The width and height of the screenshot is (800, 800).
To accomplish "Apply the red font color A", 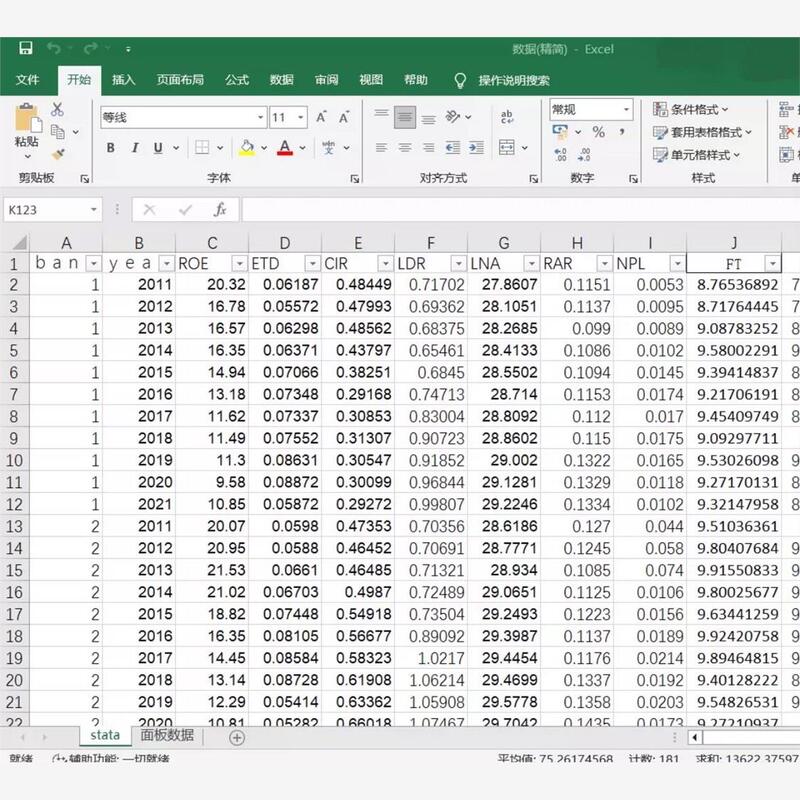I will tap(285, 147).
